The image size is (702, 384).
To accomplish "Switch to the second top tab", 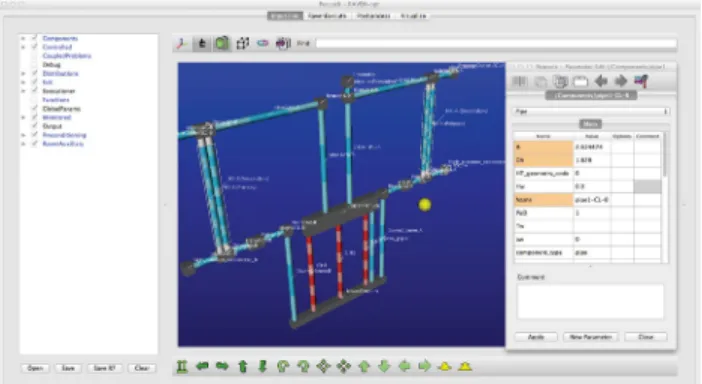I will coord(327,16).
